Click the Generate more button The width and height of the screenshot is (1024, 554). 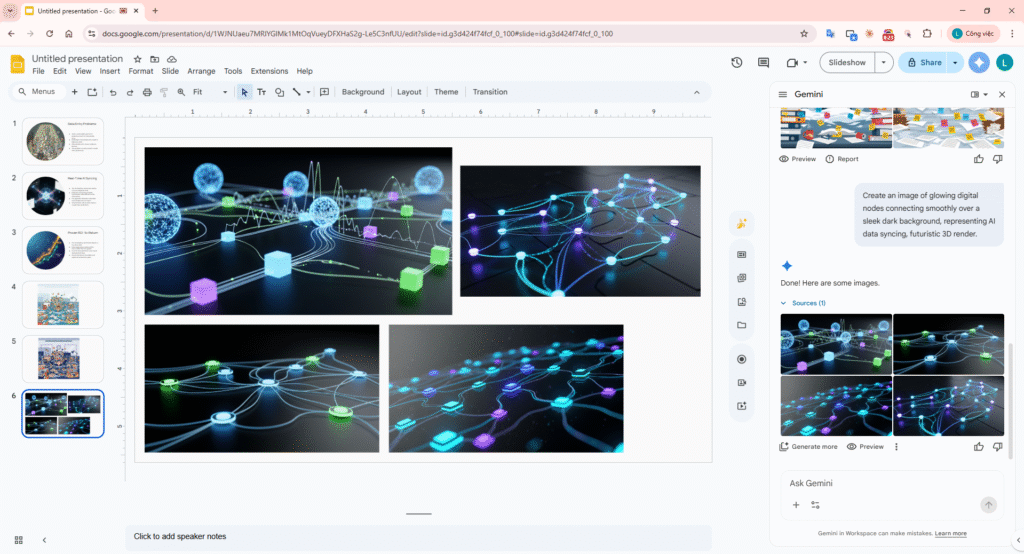coord(808,447)
